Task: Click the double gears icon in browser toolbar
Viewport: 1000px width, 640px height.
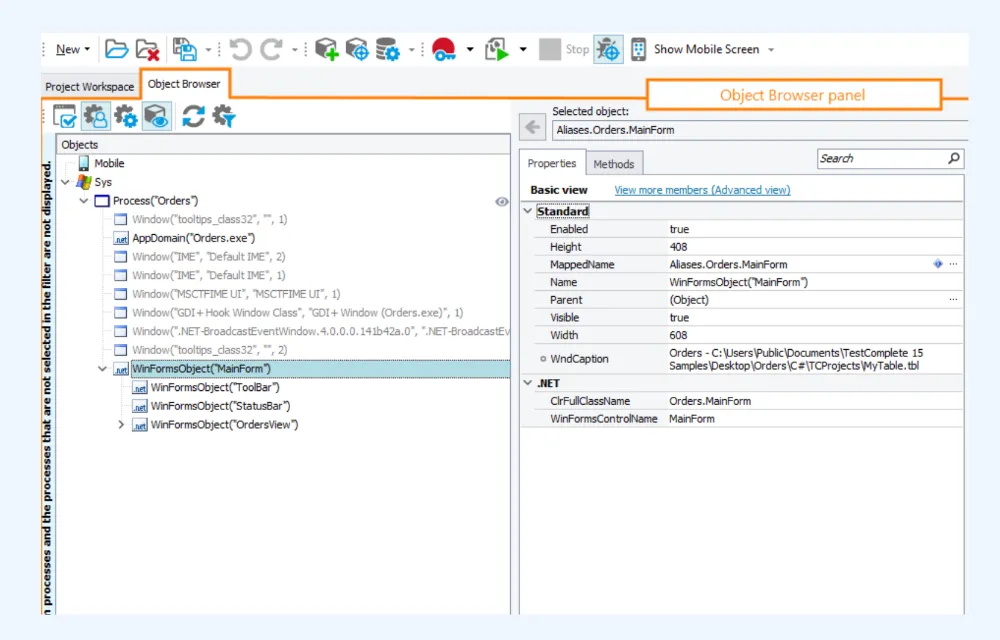Action: pos(126,117)
